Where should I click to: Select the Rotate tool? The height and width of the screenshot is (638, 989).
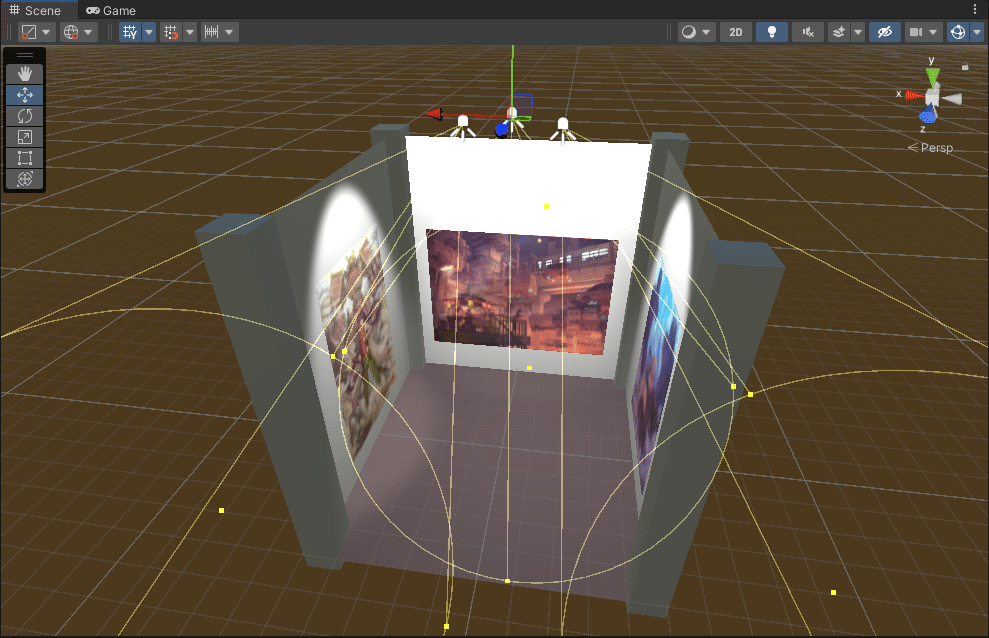(25, 116)
